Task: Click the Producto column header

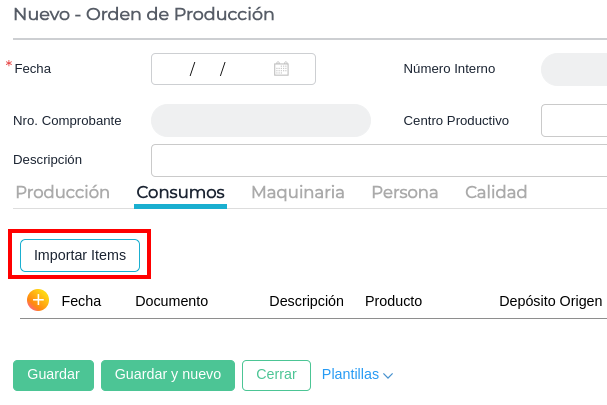Action: pos(393,301)
